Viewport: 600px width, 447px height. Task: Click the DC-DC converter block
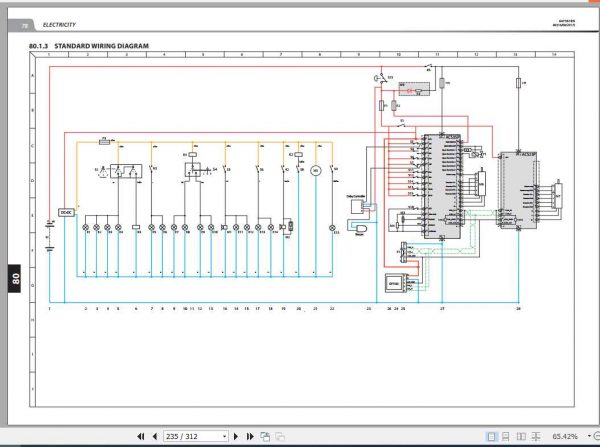coord(66,212)
